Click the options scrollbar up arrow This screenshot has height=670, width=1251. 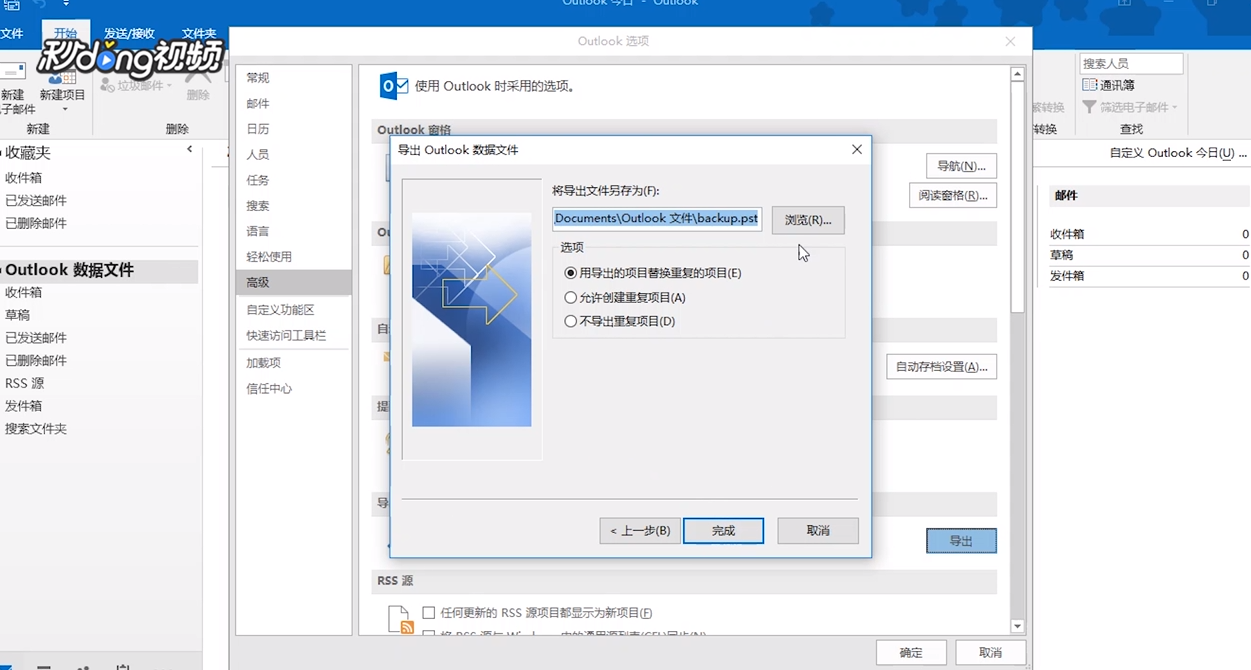point(1017,74)
